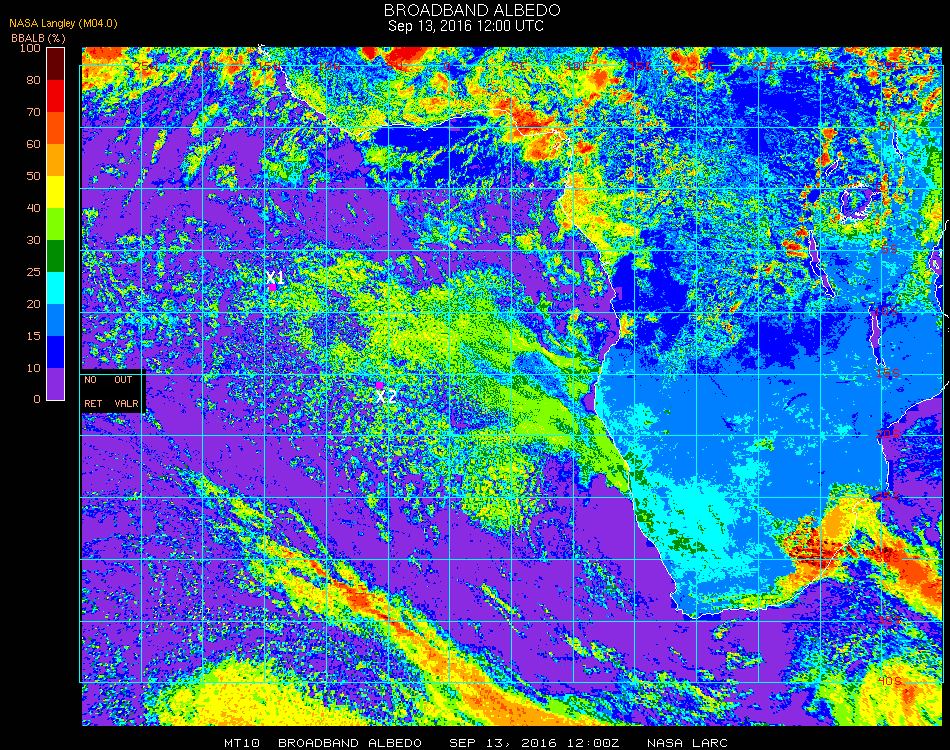Image resolution: width=950 pixels, height=750 pixels.
Task: Select the cyan 20-25 legend swatch
Action: pyautogui.click(x=55, y=288)
